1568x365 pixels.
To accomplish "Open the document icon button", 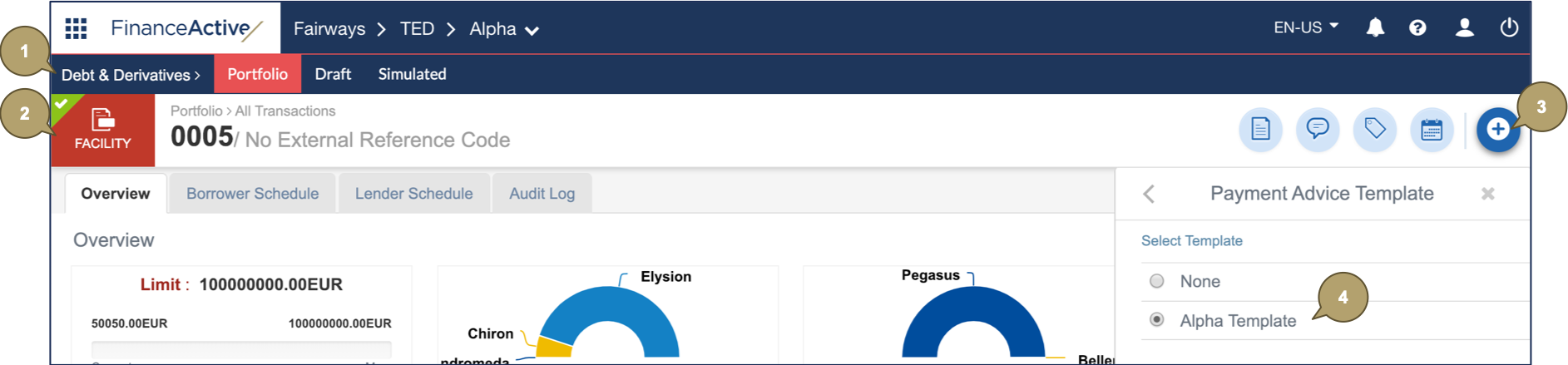I will [1260, 130].
